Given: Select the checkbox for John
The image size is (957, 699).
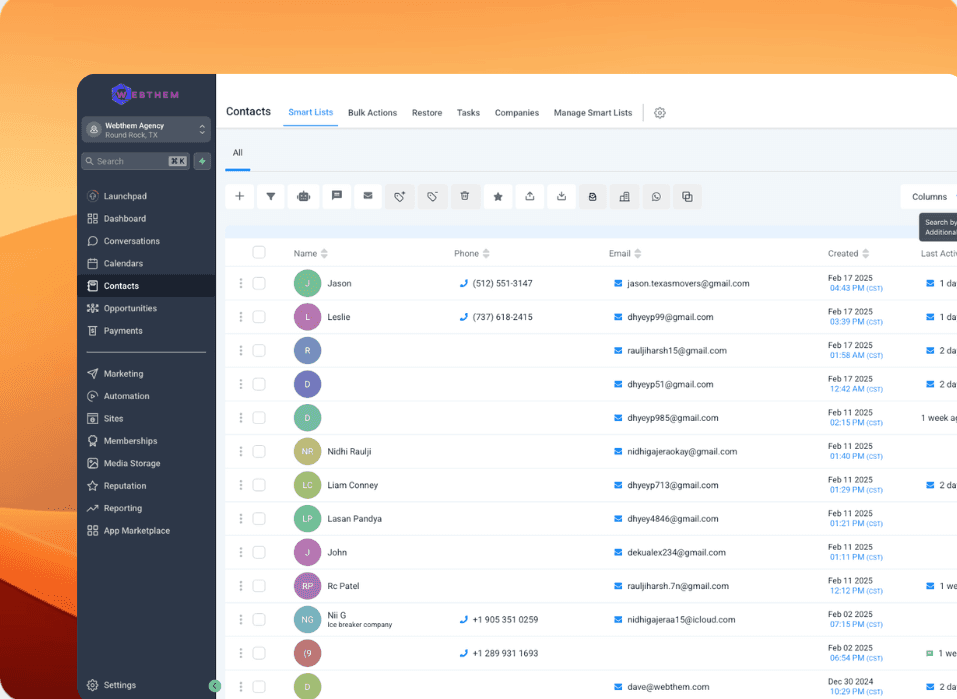Looking at the screenshot, I should pyautogui.click(x=259, y=552).
